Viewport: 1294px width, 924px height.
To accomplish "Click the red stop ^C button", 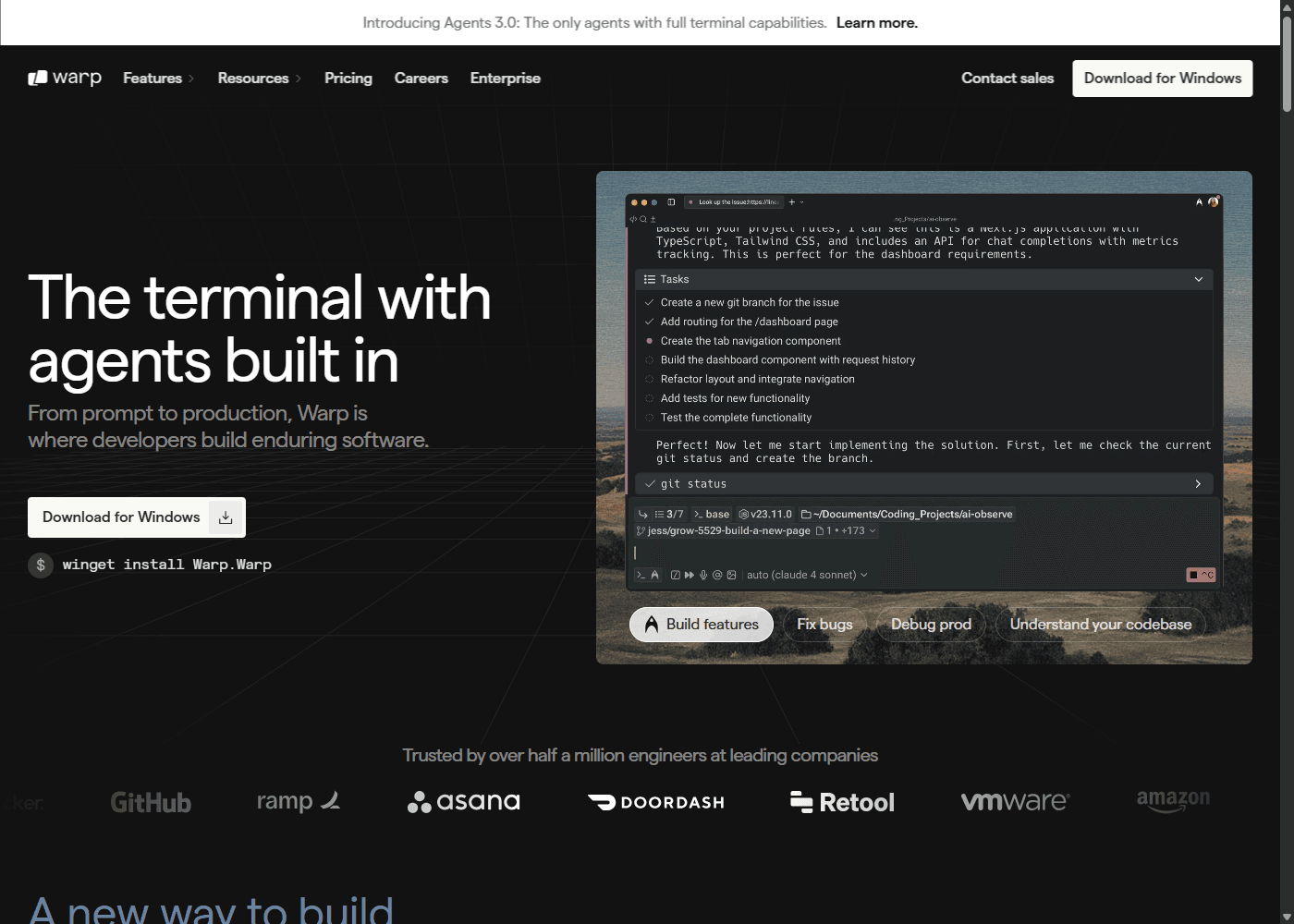I will coord(1201,575).
